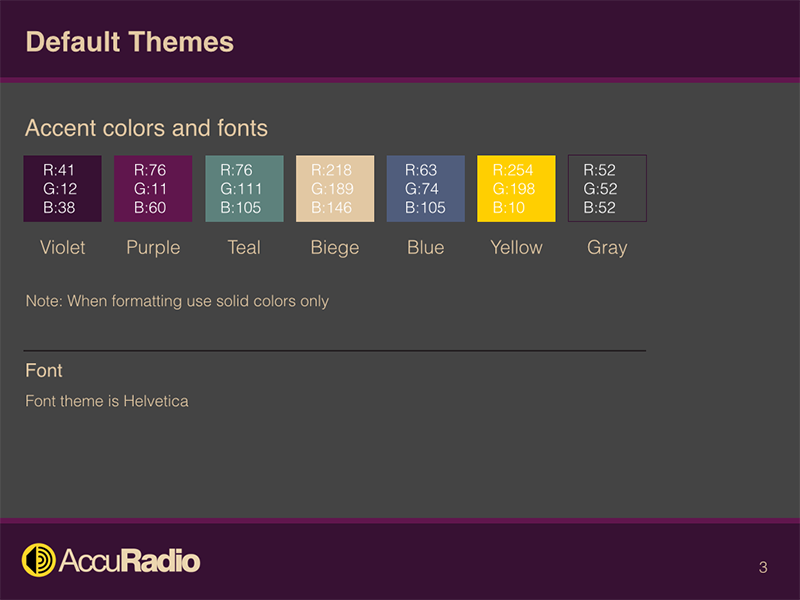Select the solid colors note text

tap(177, 301)
